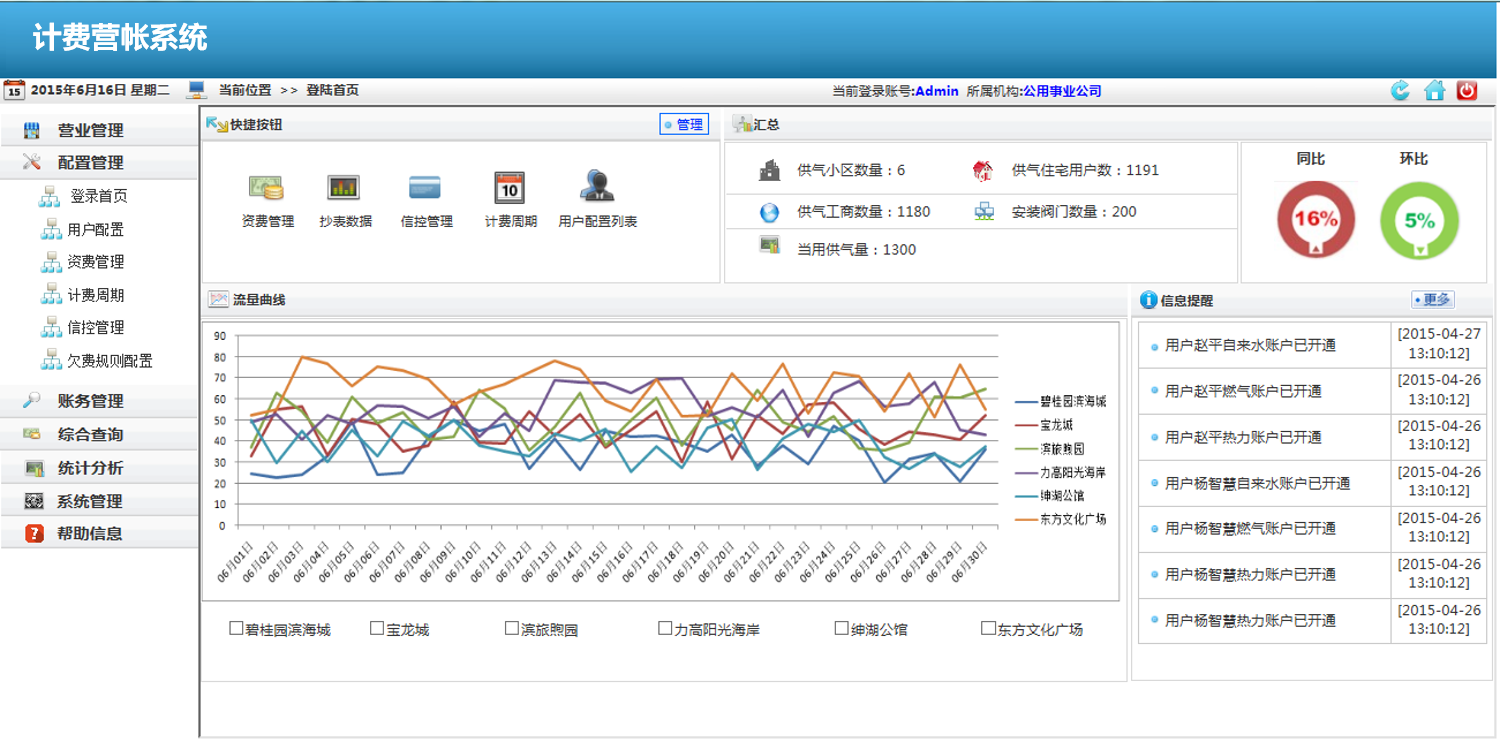Select 登录首页 in the sidebar tree
Image resolution: width=1500 pixels, height=742 pixels.
click(98, 196)
